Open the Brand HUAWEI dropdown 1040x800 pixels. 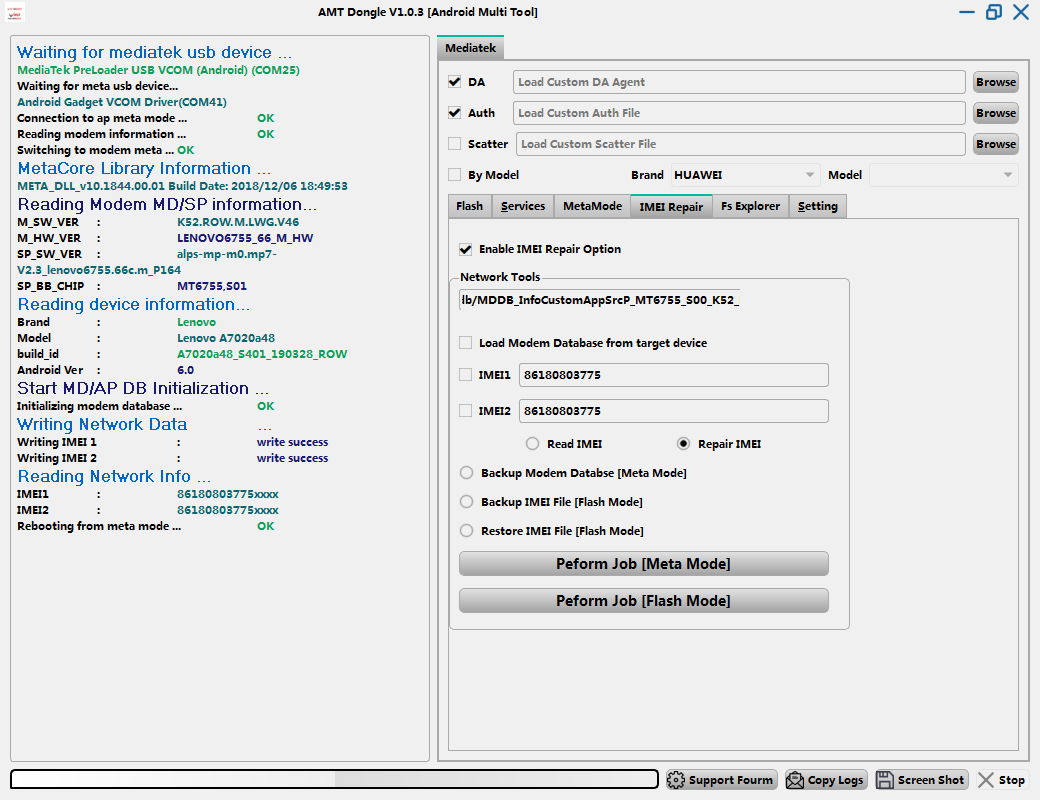744,175
